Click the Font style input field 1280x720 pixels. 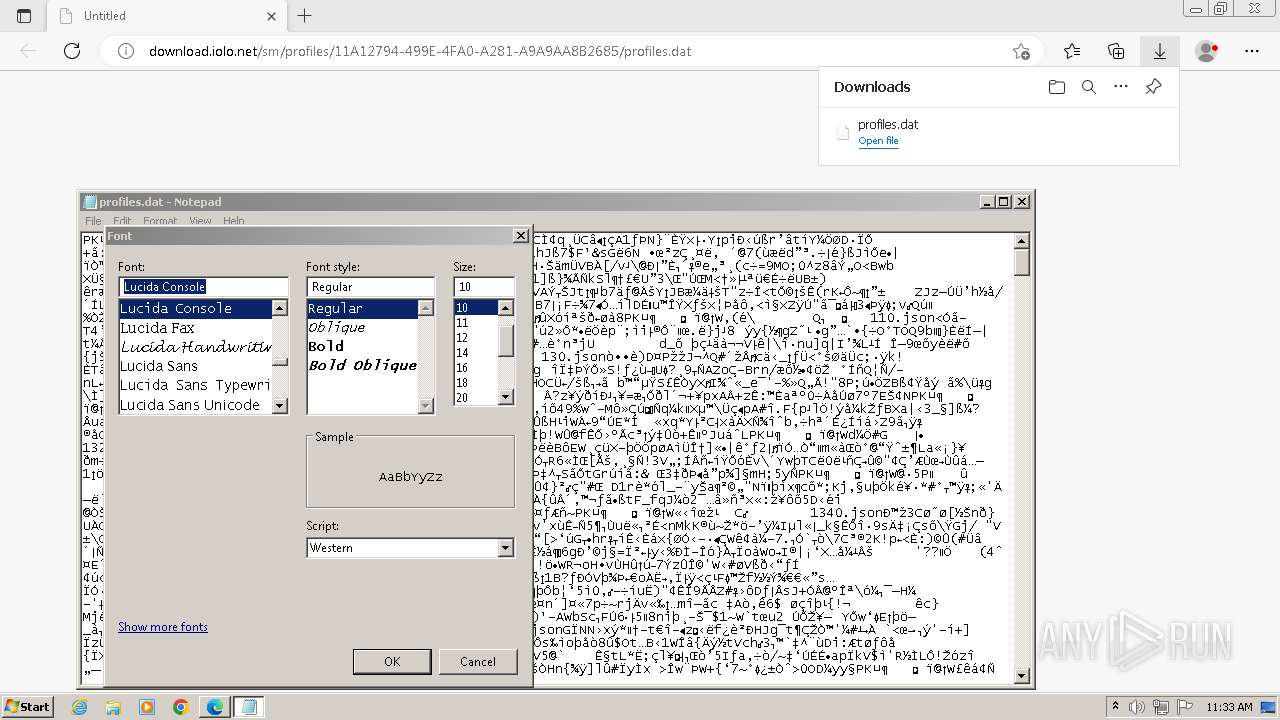coord(370,287)
